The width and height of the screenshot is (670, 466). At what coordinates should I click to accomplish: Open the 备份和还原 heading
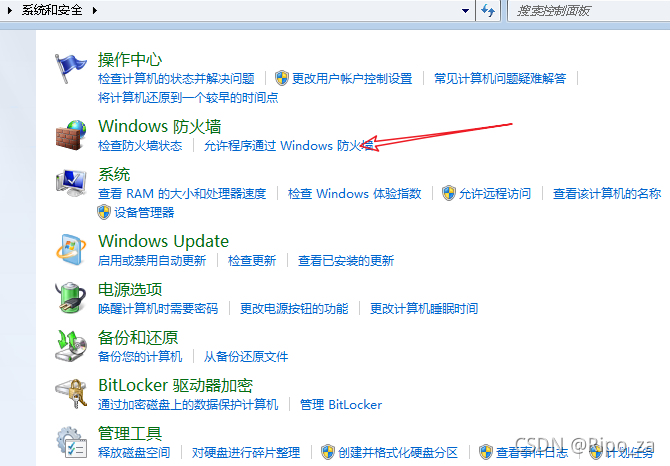point(138,337)
